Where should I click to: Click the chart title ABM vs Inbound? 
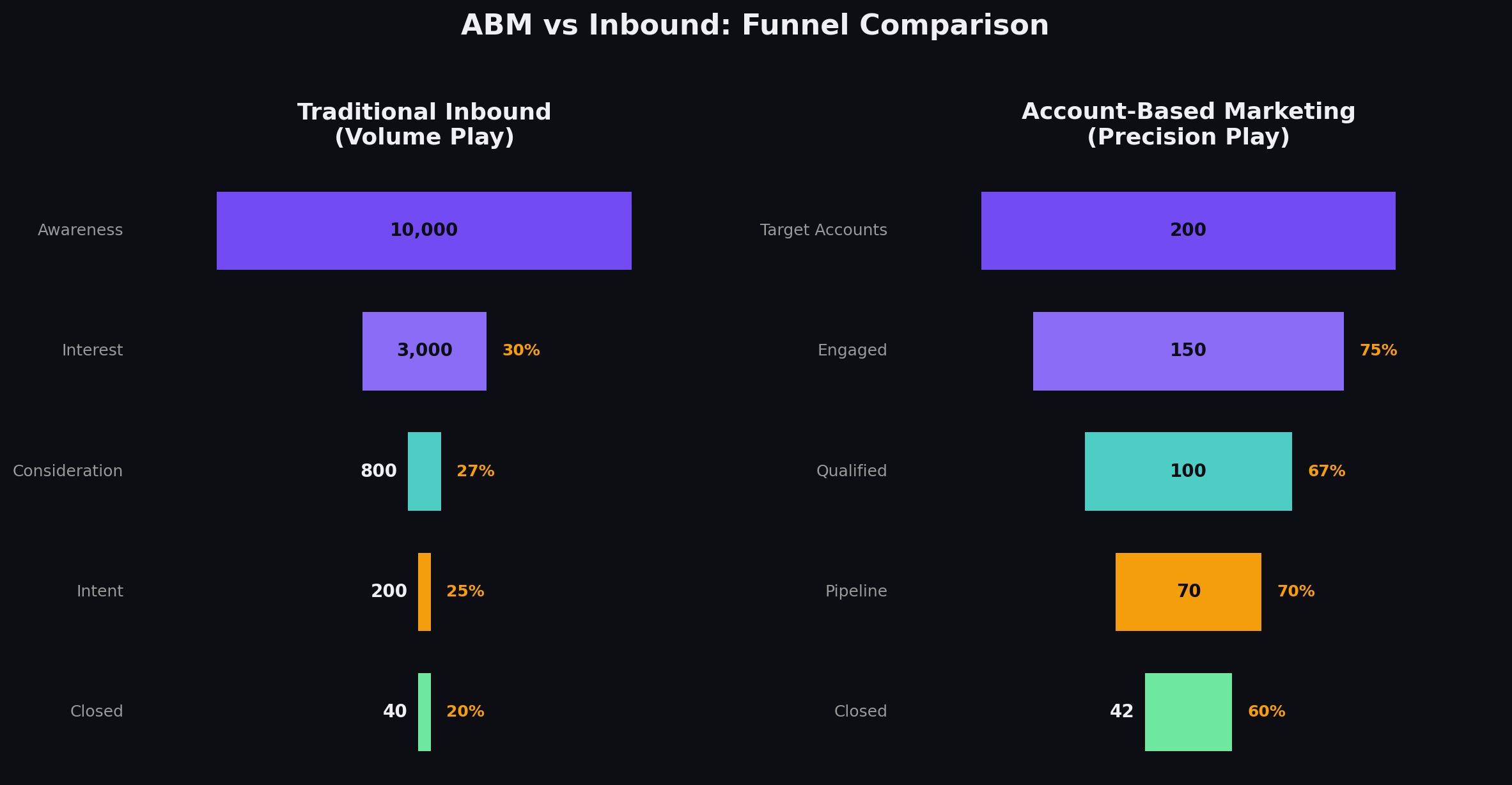756,26
